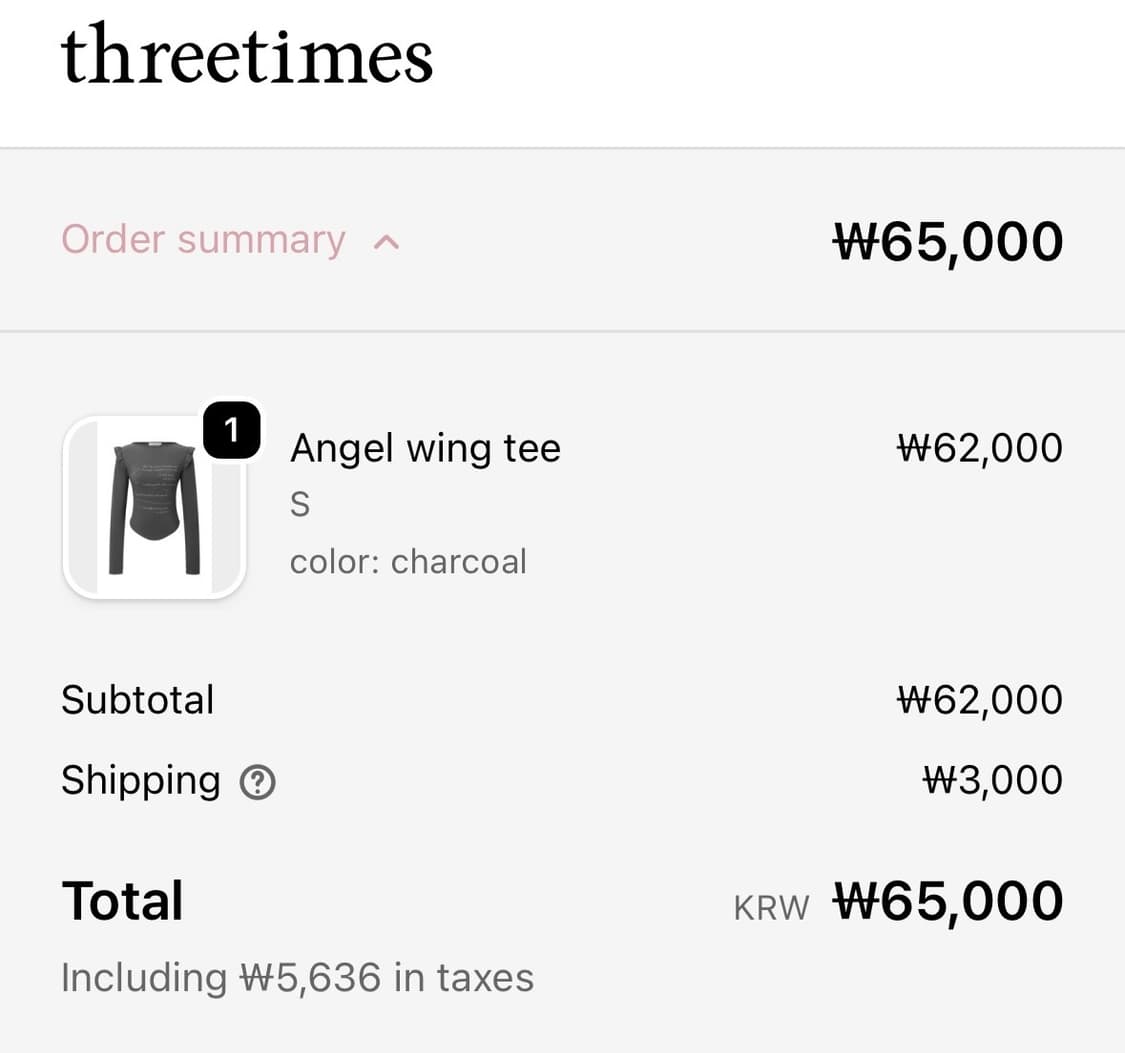Click the KRW currency code

click(771, 907)
